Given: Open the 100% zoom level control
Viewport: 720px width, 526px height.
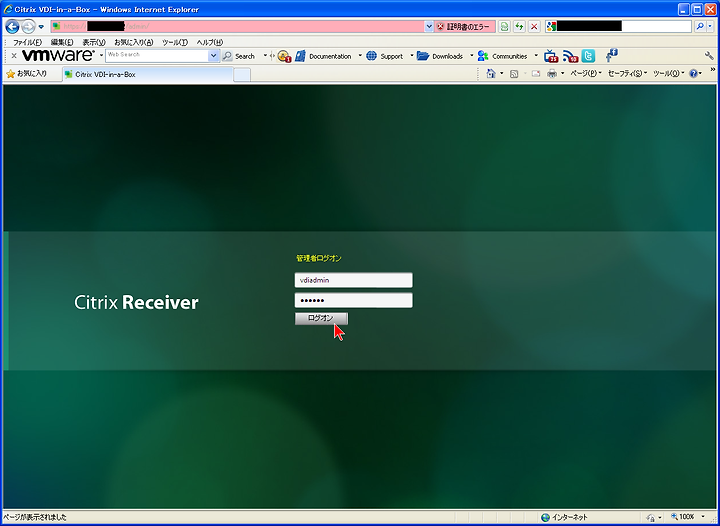Looking at the screenshot, I should (686, 517).
